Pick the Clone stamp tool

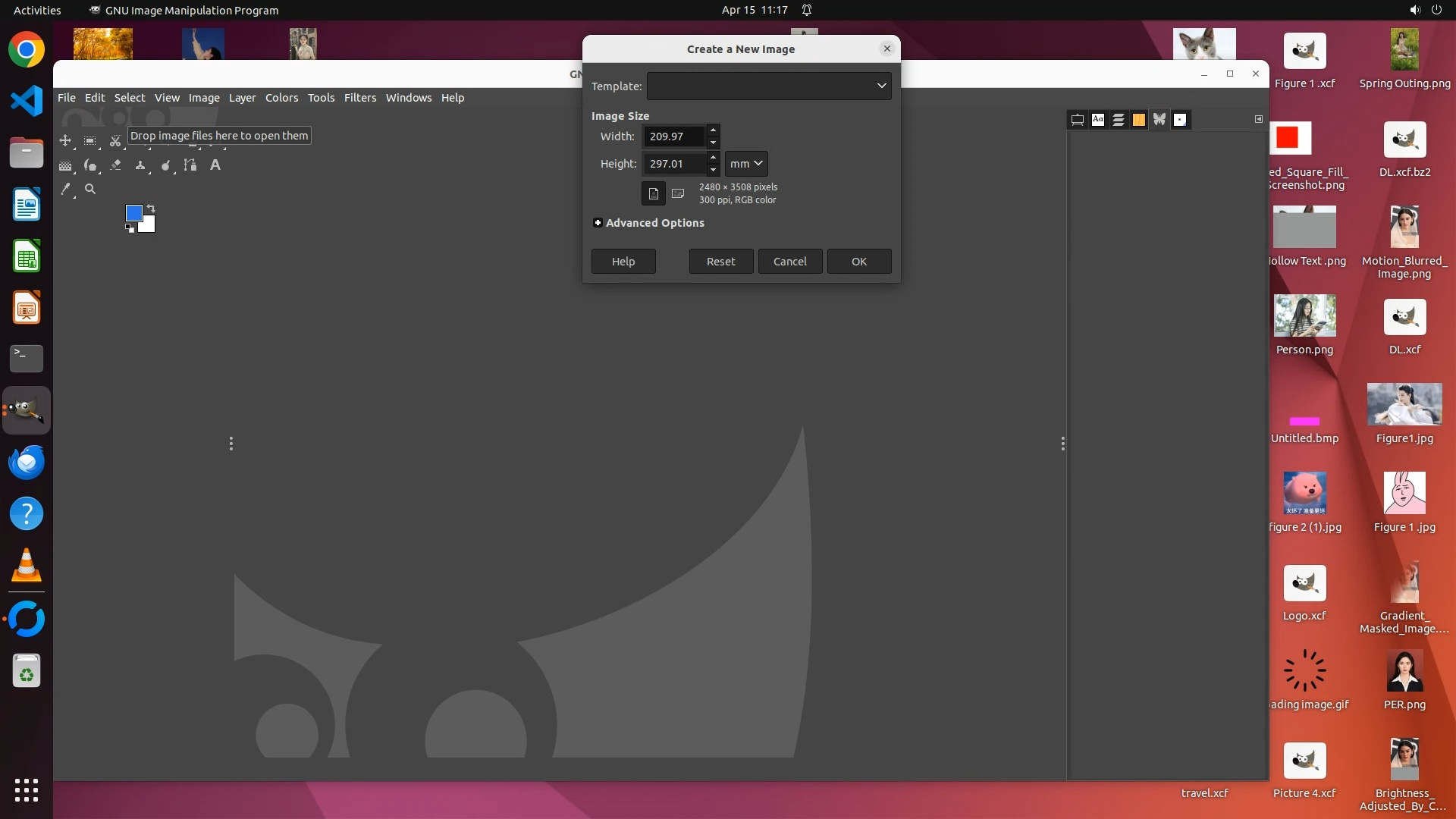click(x=140, y=165)
